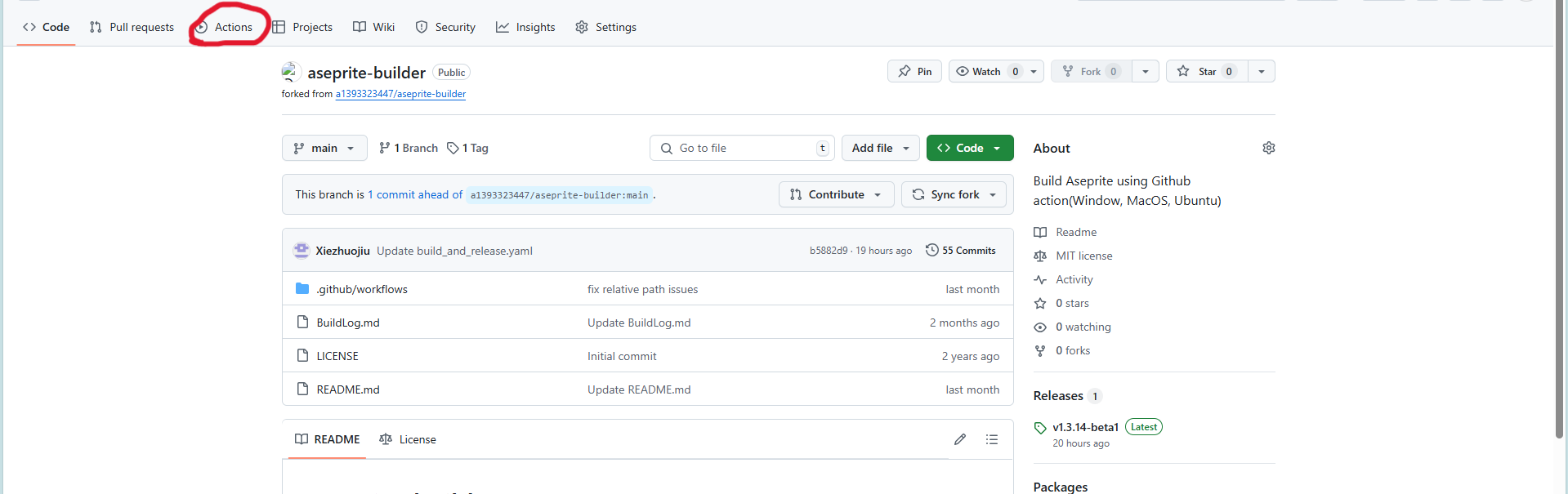Open the README.md file
1568x494 pixels.
click(x=348, y=389)
